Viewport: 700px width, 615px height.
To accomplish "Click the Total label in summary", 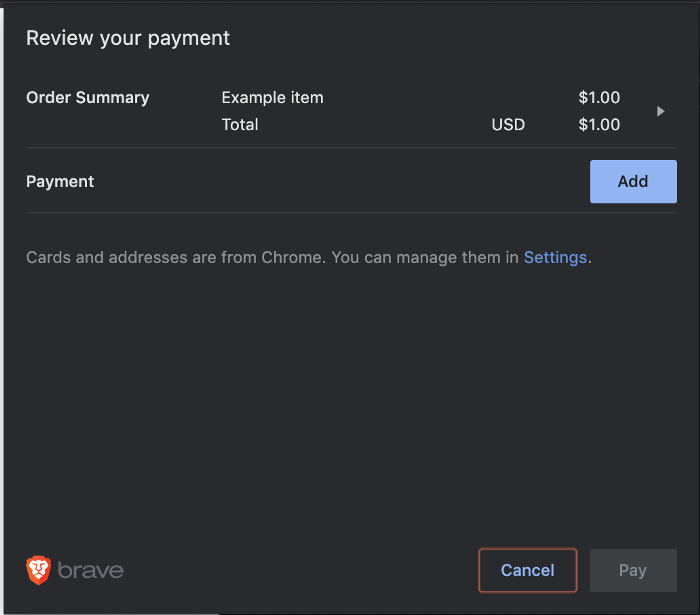I will (x=240, y=125).
